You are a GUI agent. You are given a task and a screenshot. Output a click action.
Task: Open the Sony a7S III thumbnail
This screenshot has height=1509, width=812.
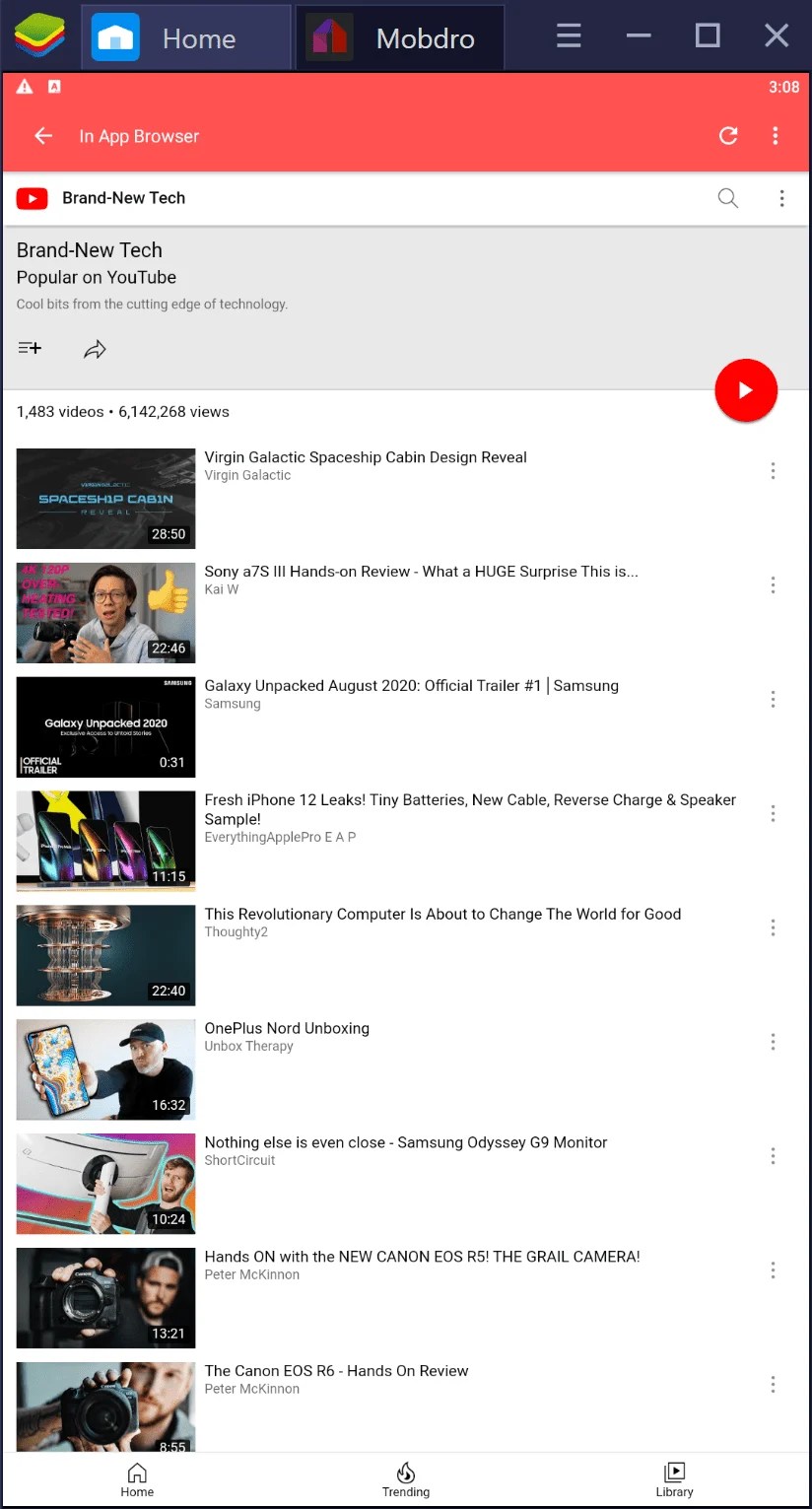[106, 613]
